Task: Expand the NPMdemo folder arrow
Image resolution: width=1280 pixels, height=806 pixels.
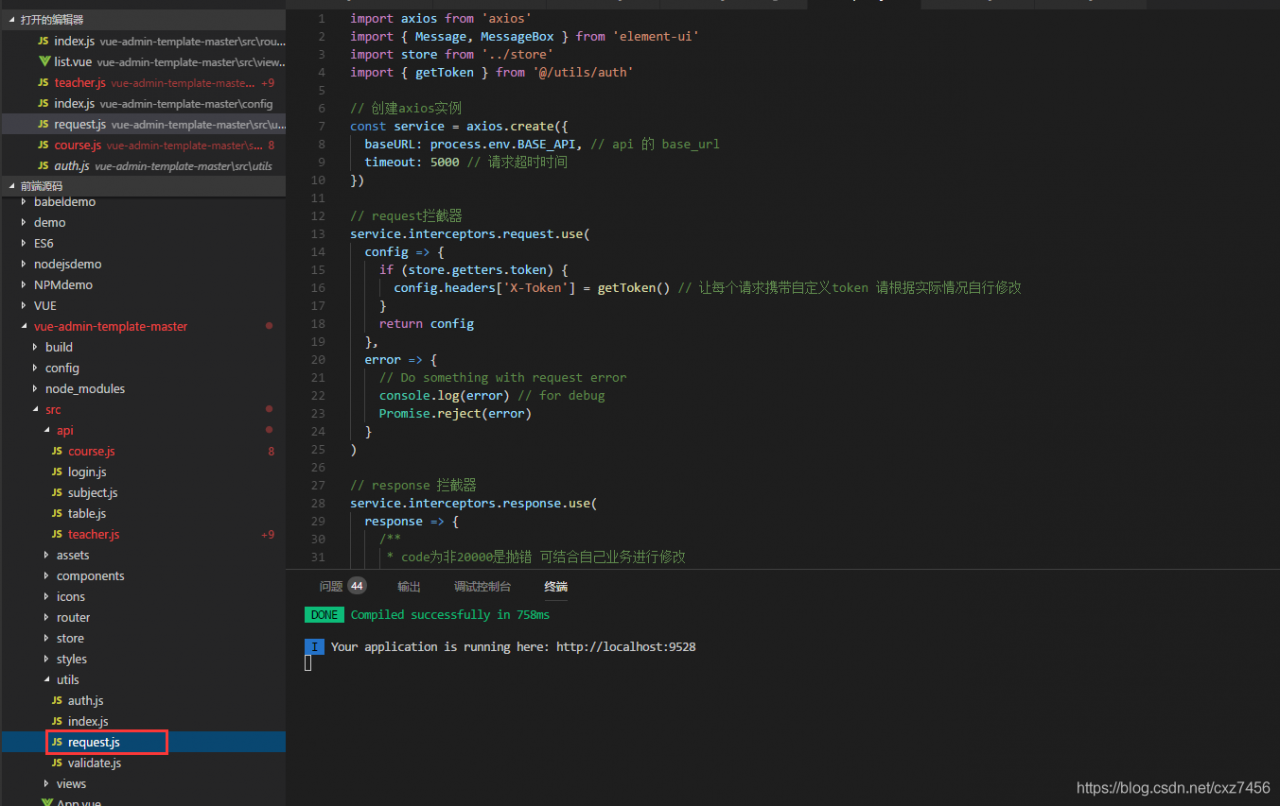Action: (24, 285)
